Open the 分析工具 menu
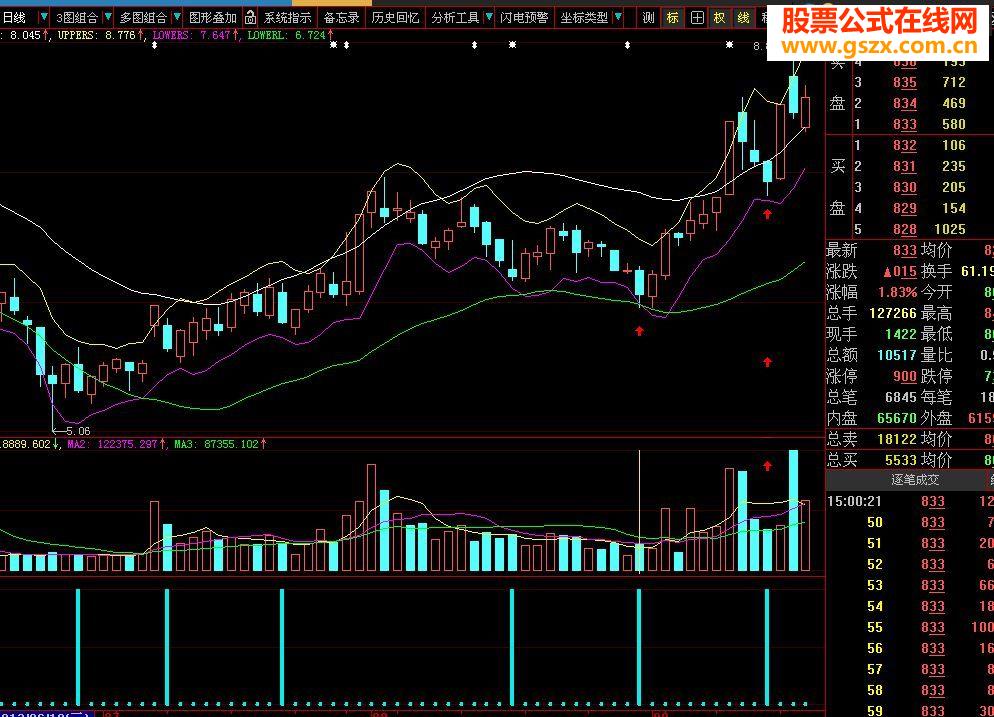Viewport: 994px width, 717px height. point(455,18)
